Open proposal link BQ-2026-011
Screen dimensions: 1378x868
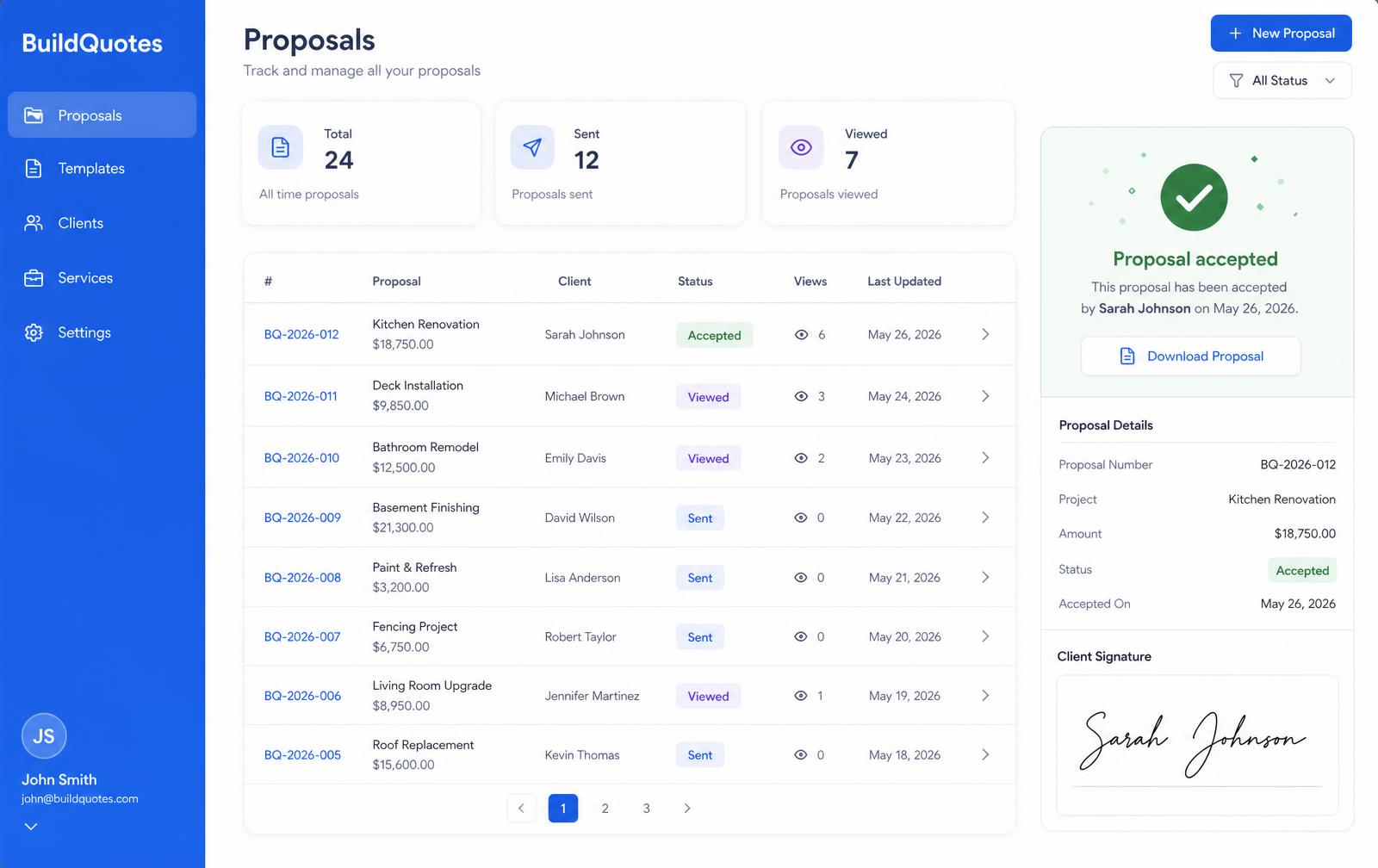pyautogui.click(x=301, y=396)
